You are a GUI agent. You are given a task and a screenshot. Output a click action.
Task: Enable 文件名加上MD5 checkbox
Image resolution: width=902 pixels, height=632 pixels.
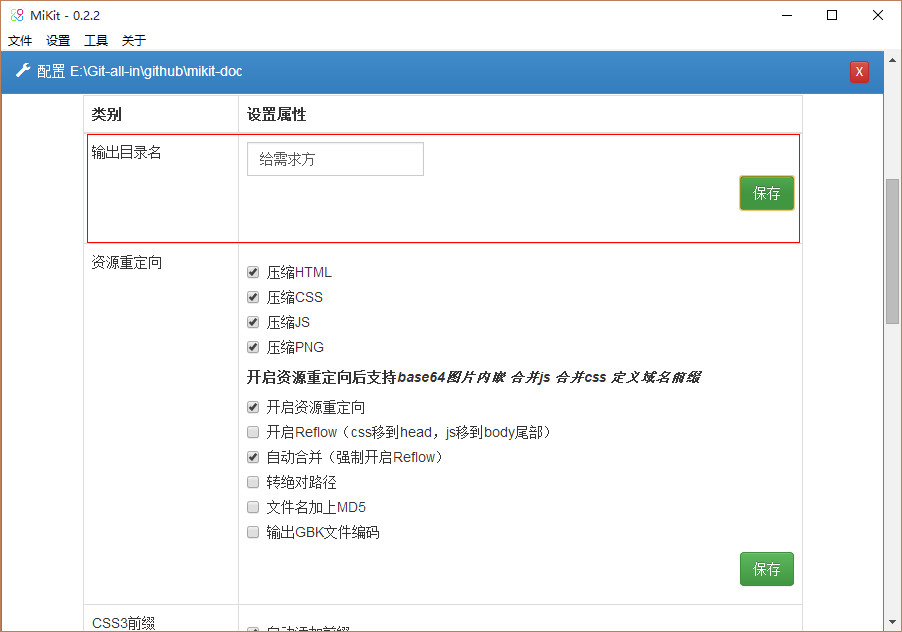(x=253, y=507)
